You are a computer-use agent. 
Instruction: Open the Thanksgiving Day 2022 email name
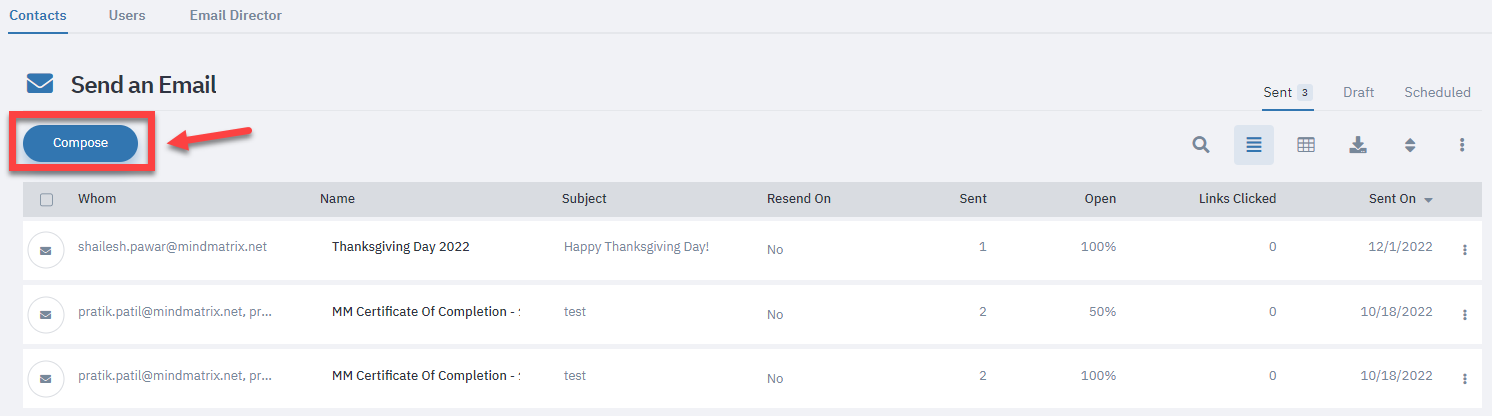coord(400,247)
